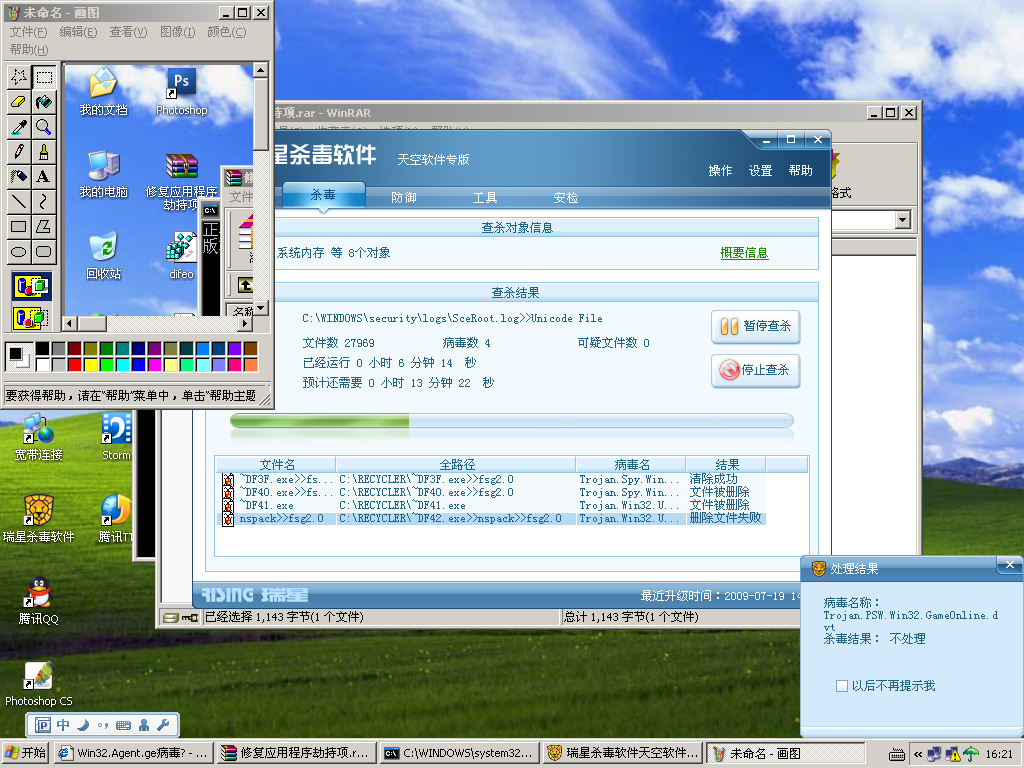This screenshot has height=768, width=1024.
Task: Click the Paint canvas vertical scroll up arrow
Action: [x=261, y=71]
